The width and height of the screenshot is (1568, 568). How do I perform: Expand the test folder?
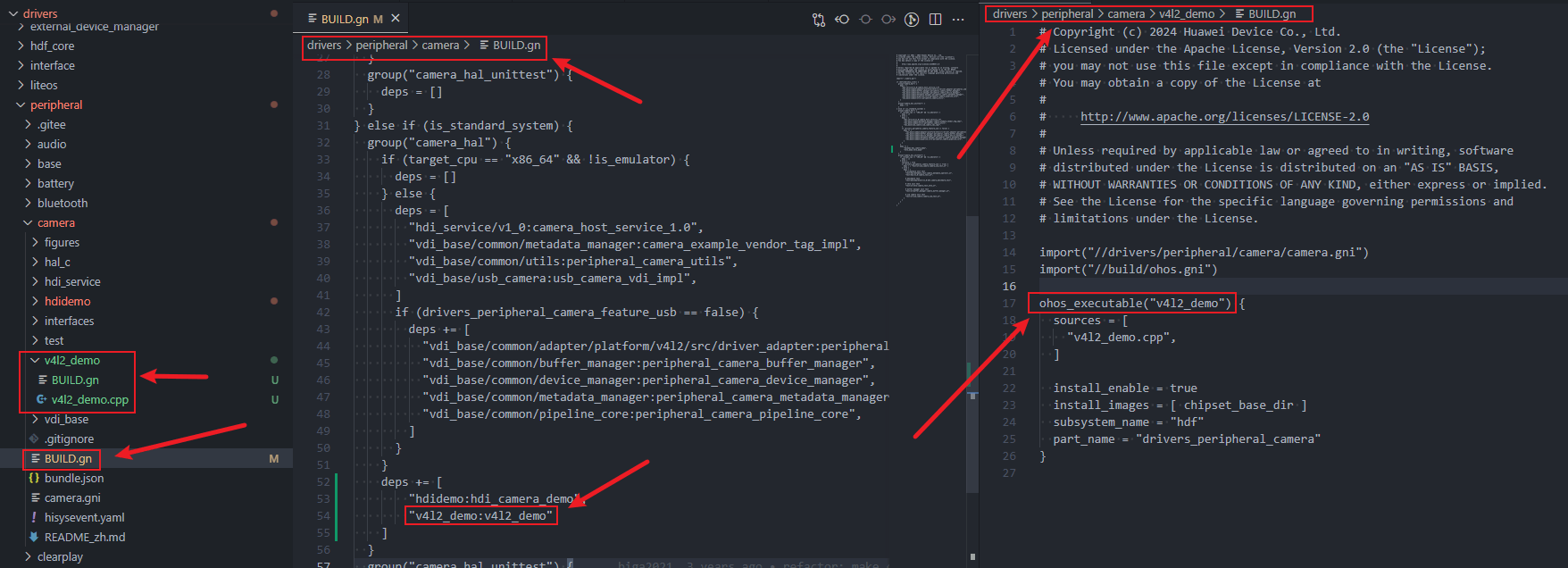tap(35, 340)
